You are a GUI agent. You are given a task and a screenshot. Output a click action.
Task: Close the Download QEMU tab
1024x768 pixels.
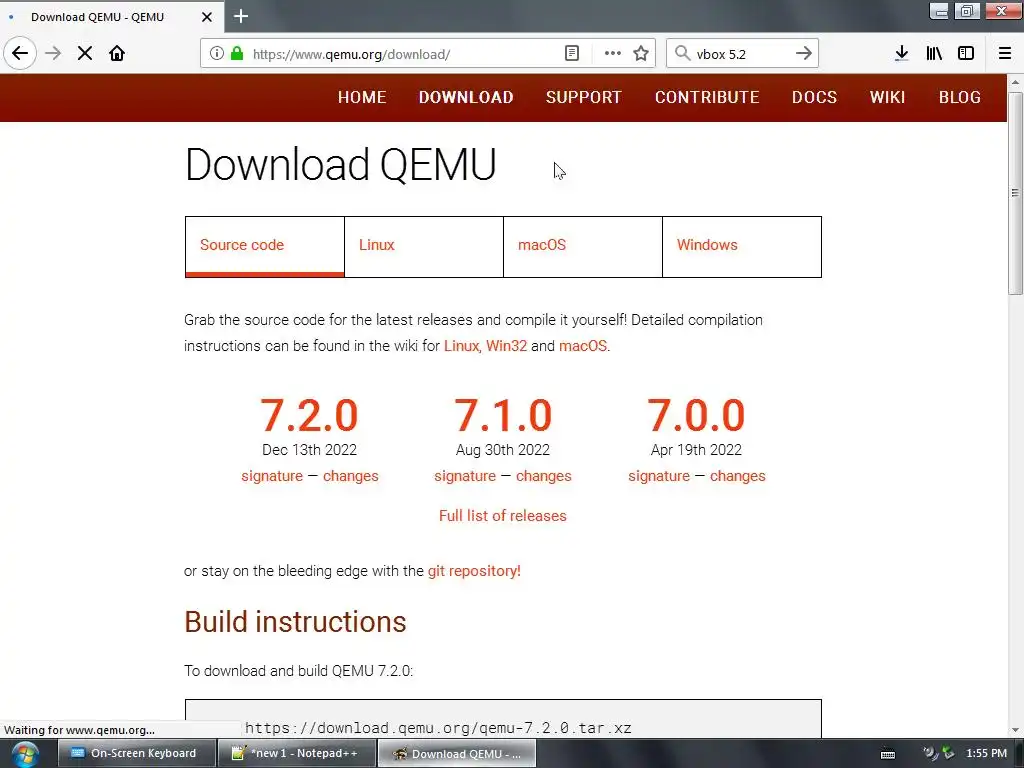[x=207, y=17]
